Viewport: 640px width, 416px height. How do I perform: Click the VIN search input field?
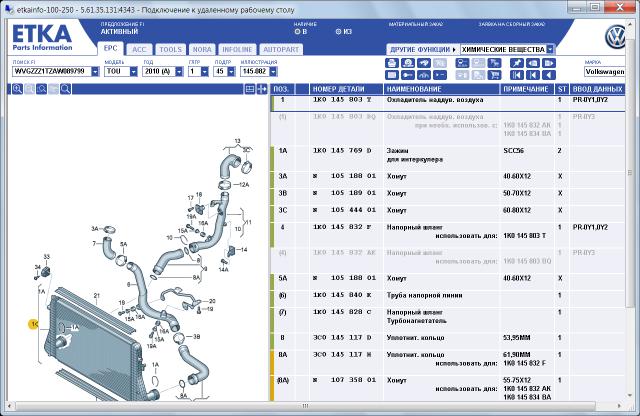tap(51, 71)
